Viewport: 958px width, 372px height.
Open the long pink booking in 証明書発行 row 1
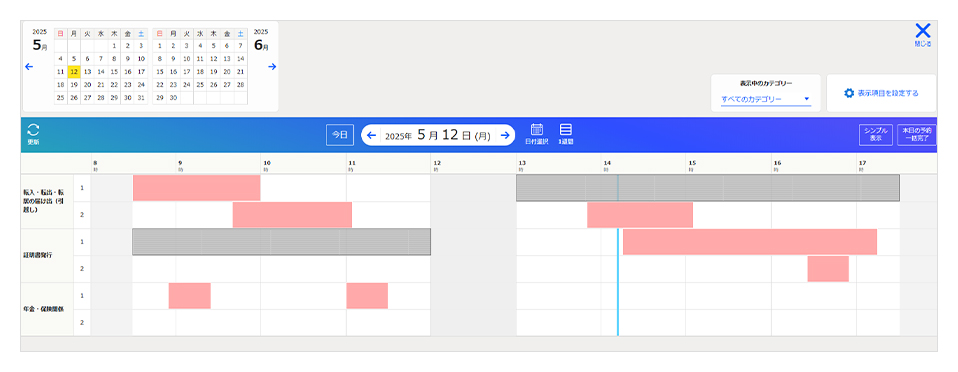pyautogui.click(x=750, y=242)
